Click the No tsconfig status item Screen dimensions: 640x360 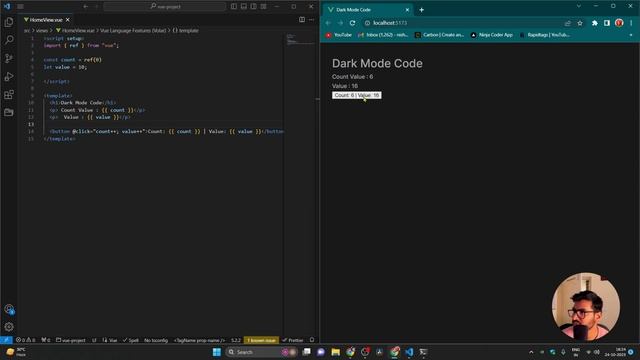click(x=156, y=340)
